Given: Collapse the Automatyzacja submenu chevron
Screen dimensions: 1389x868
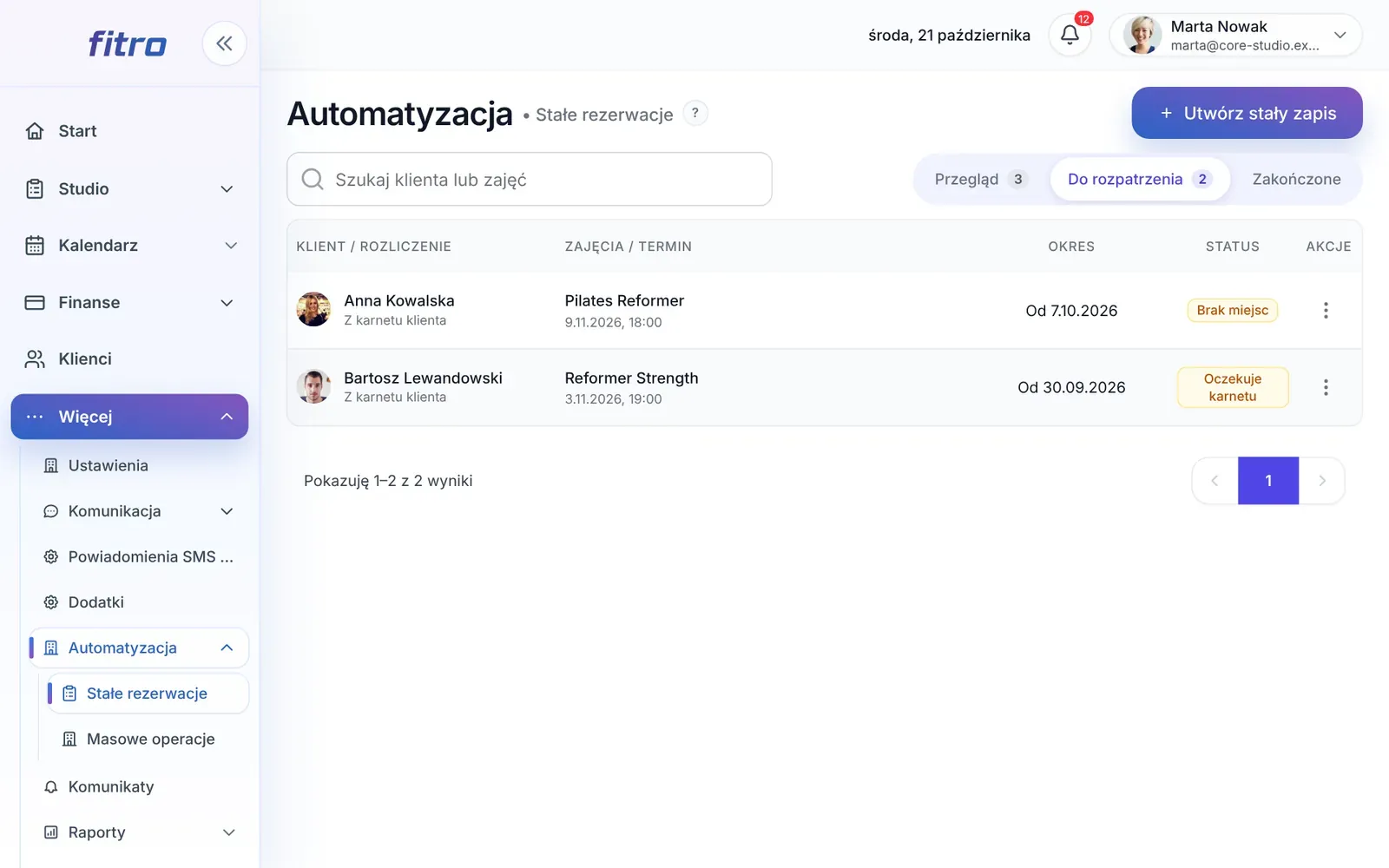Looking at the screenshot, I should click(227, 648).
